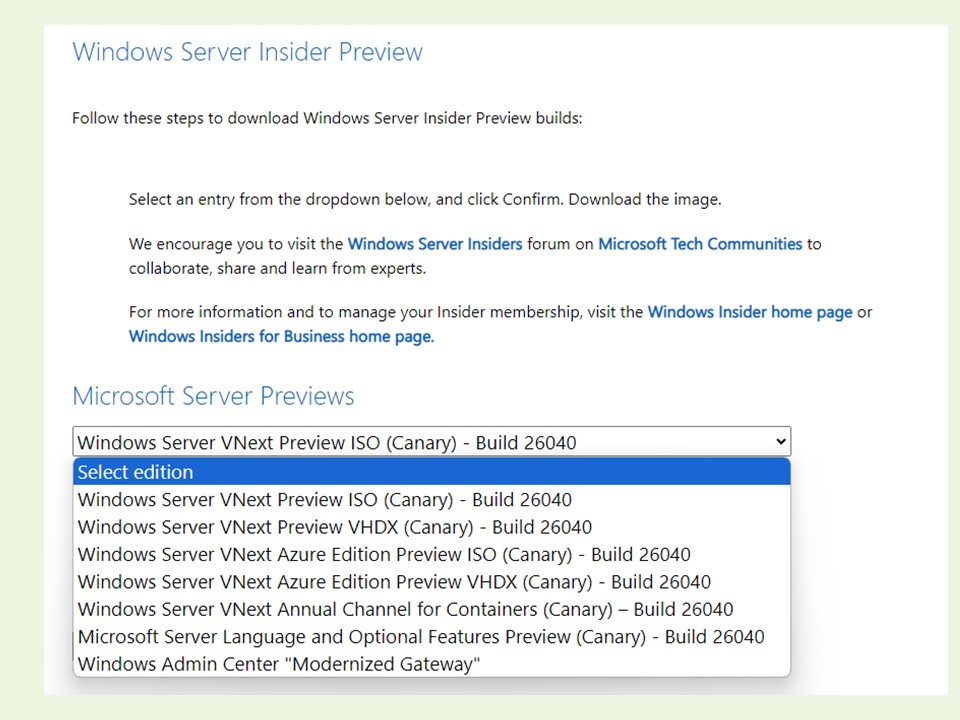Image resolution: width=960 pixels, height=720 pixels.
Task: Choose Windows Admin Center "Modernized Gateway" option
Action: [x=432, y=664]
